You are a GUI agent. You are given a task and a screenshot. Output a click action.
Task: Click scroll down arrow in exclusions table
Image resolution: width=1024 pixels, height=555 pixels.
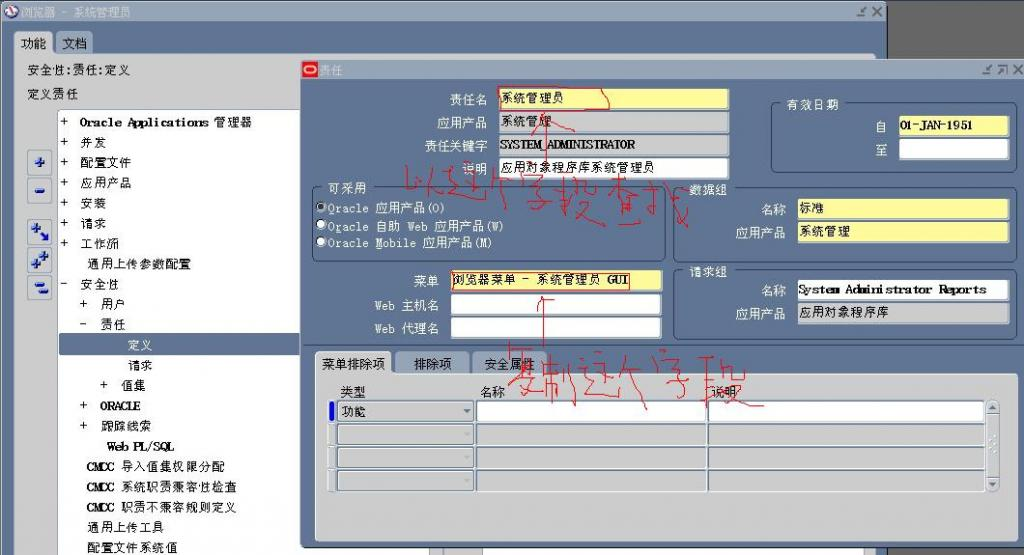(x=993, y=484)
